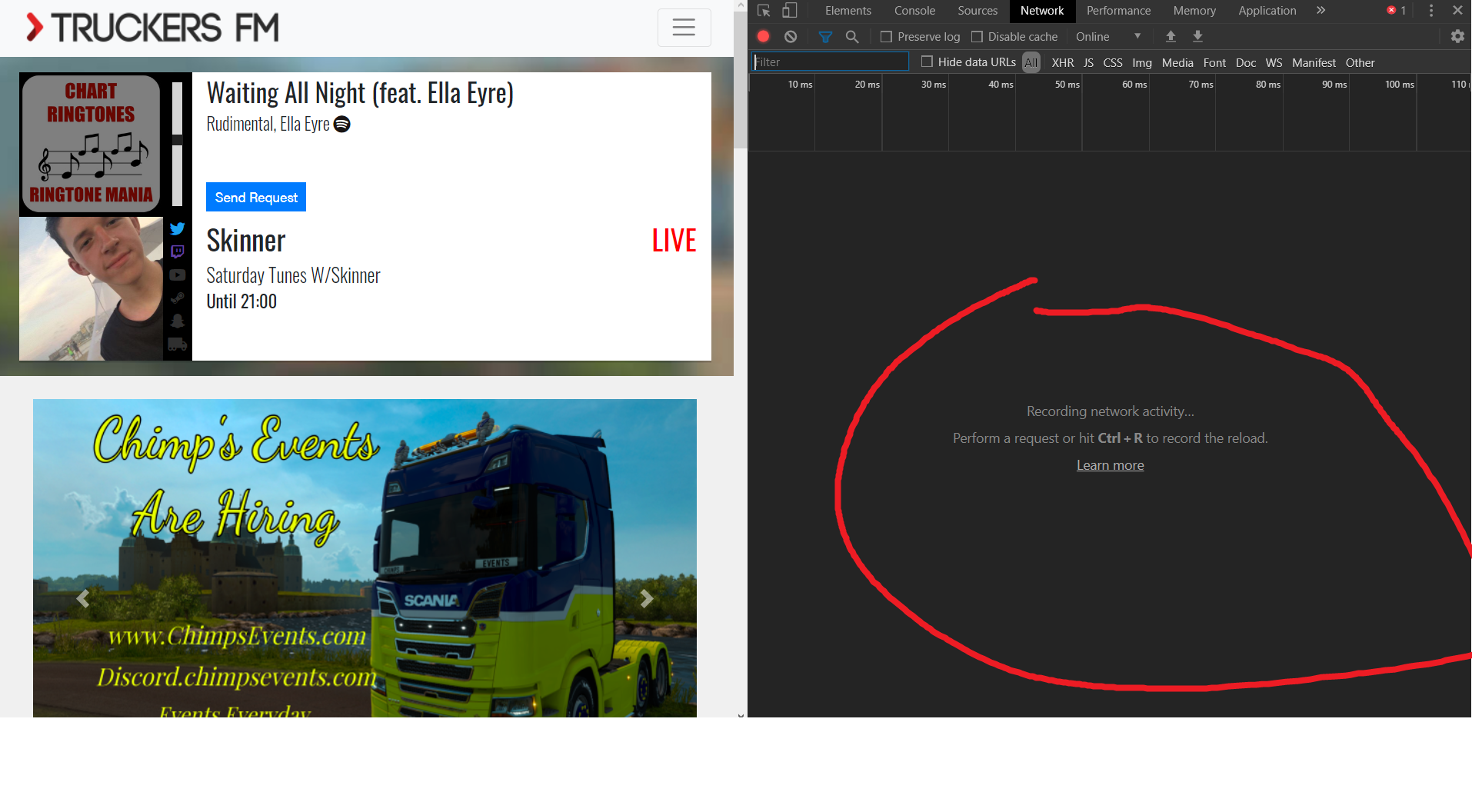Switch to the Memory tab
Image resolution: width=1472 pixels, height=812 pixels.
pos(1194,11)
